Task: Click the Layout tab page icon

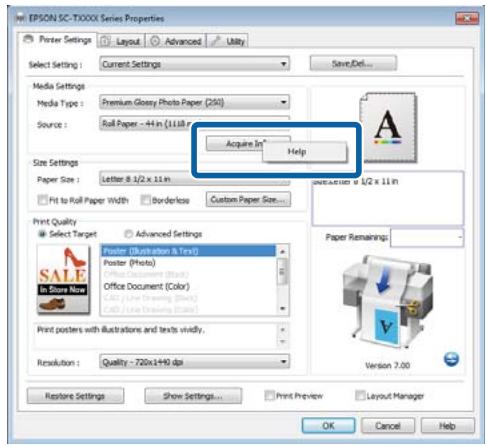Action: (x=105, y=41)
